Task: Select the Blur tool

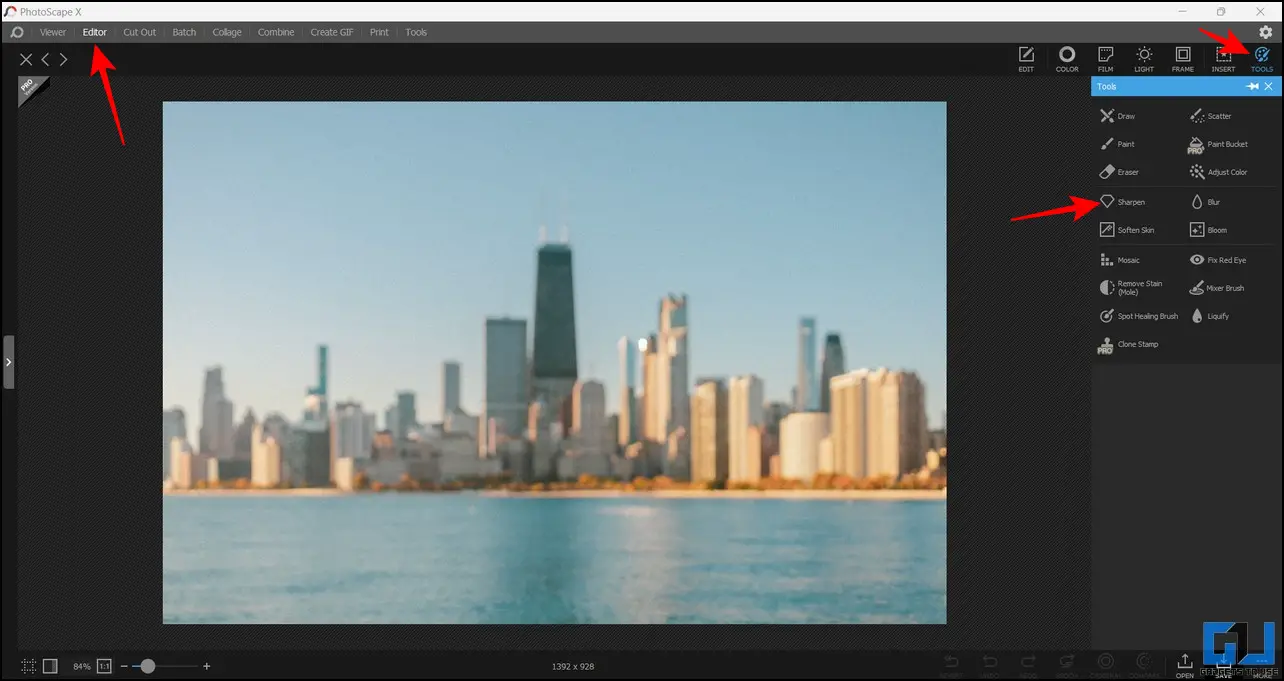Action: [x=1205, y=202]
